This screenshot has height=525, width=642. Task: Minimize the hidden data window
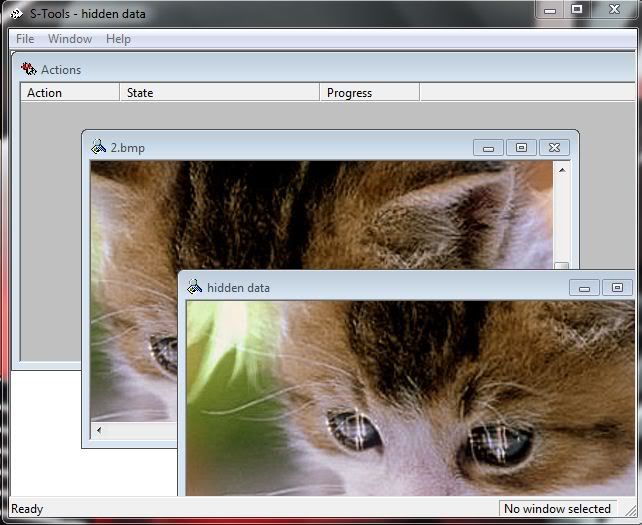pos(584,288)
